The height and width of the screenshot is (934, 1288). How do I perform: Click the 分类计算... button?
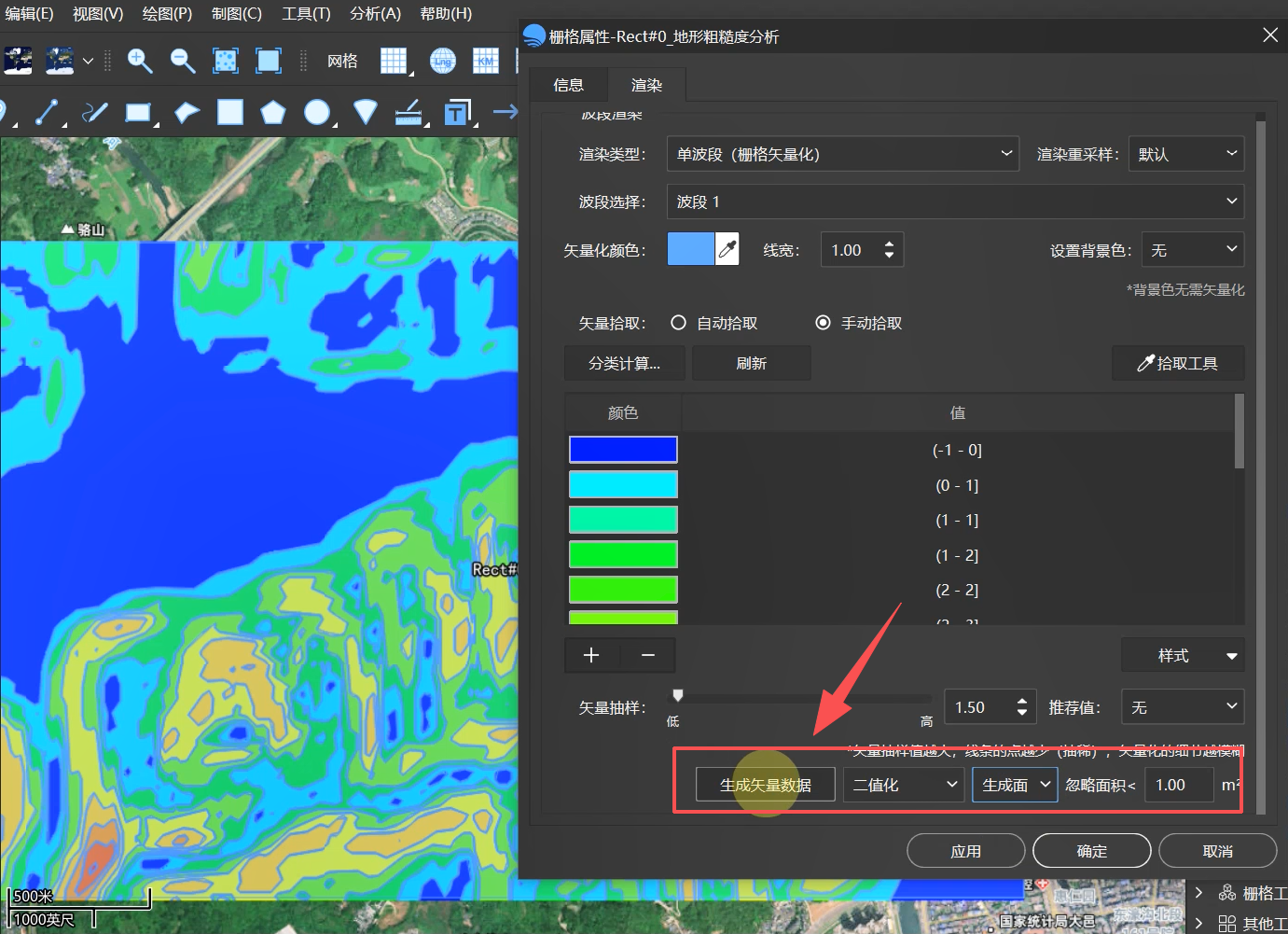pos(624,363)
